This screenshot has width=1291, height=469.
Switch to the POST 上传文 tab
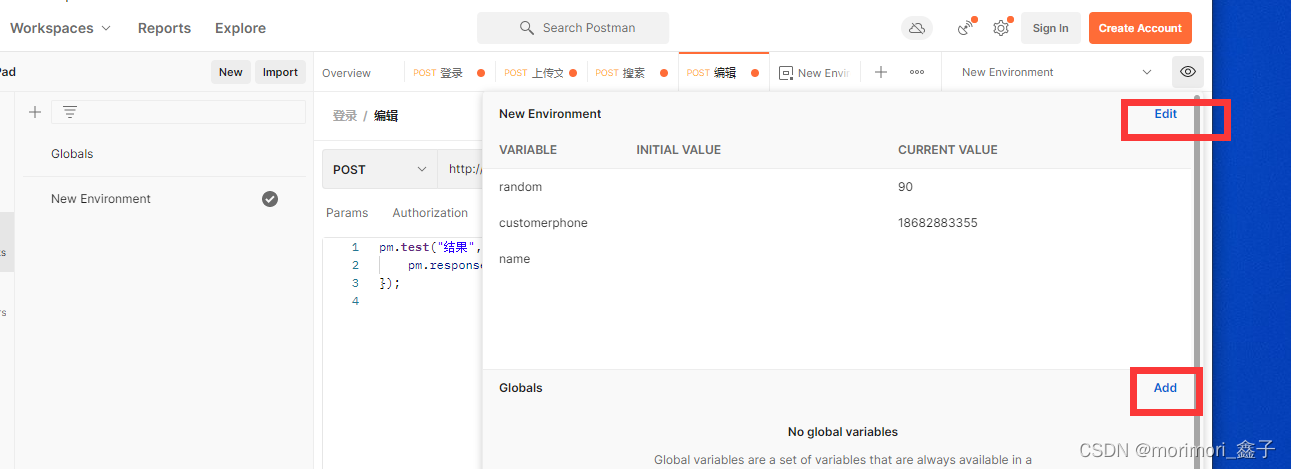(x=540, y=73)
